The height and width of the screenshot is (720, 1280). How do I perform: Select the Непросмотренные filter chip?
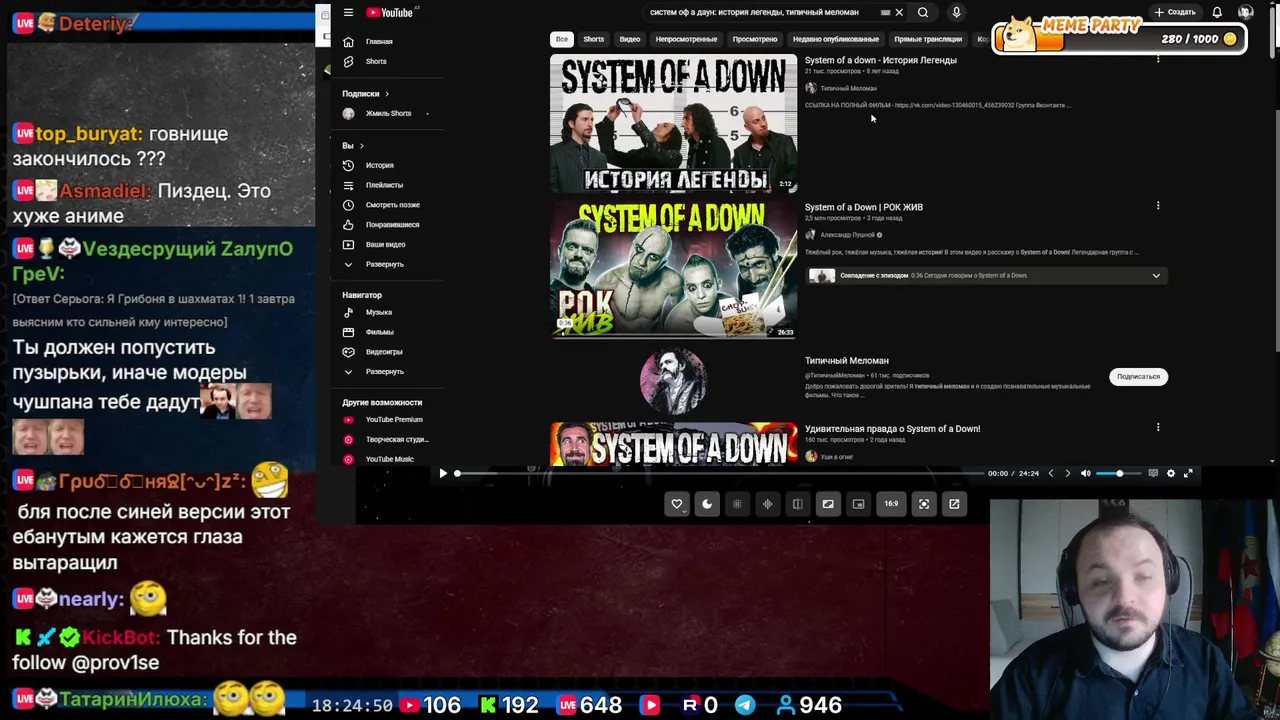coord(686,39)
